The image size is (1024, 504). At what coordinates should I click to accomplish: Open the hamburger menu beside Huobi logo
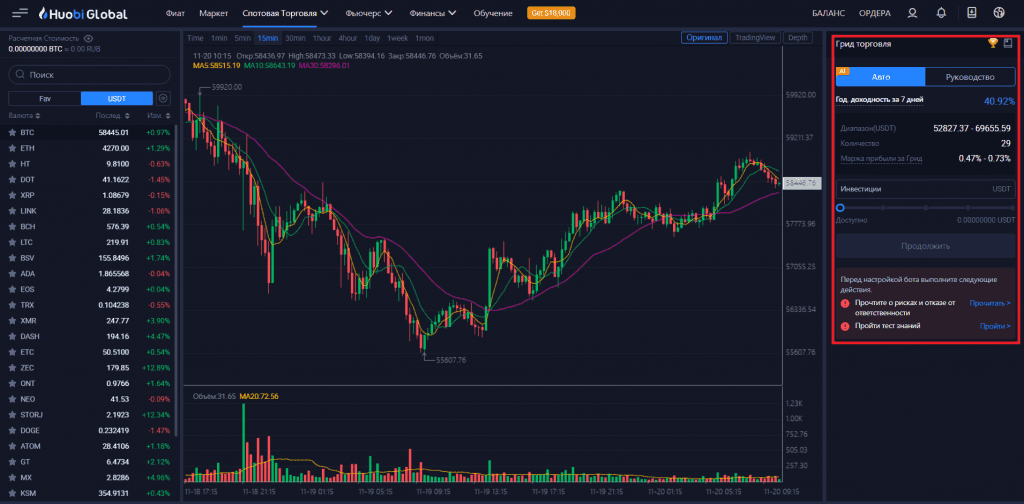pos(20,13)
